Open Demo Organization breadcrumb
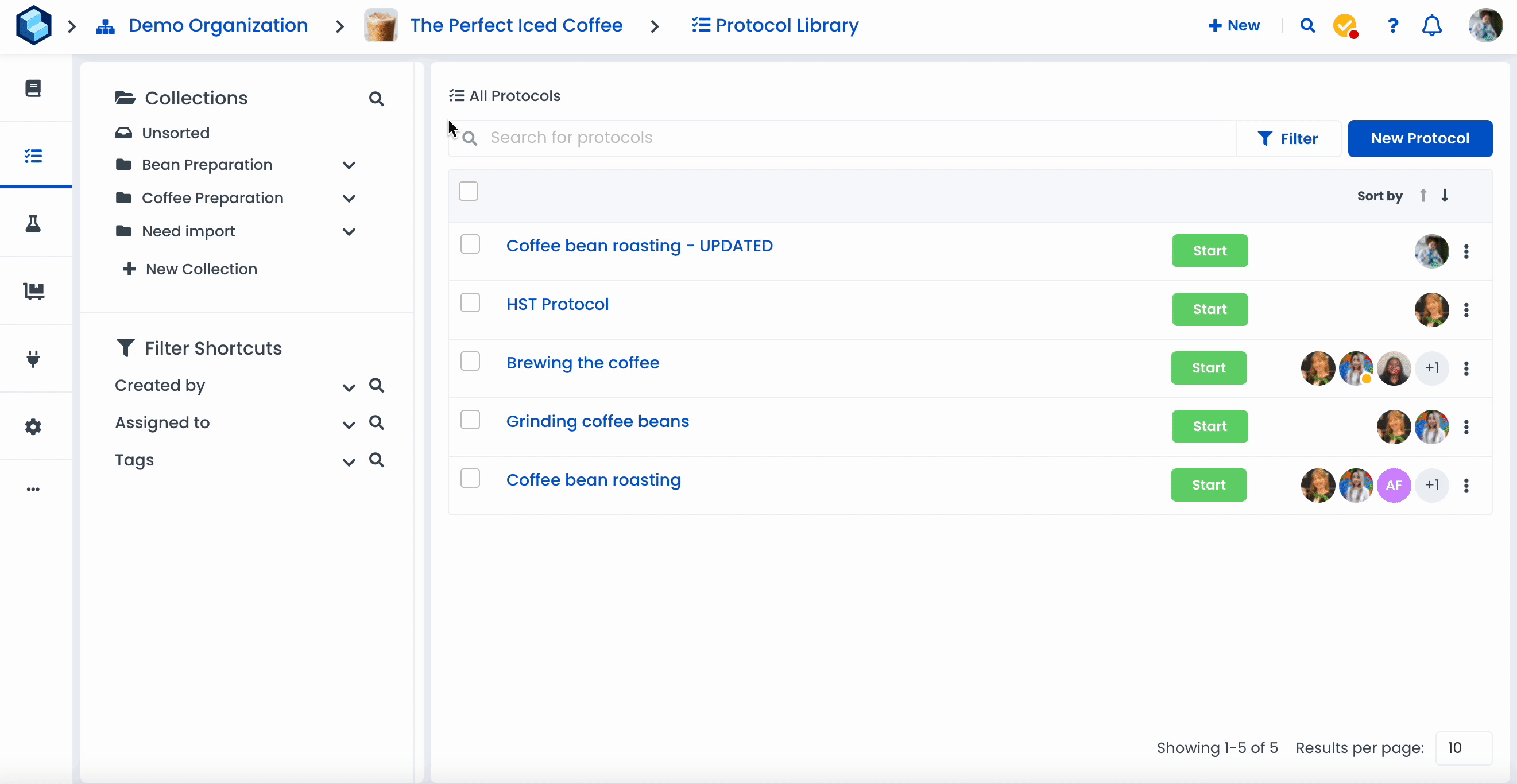This screenshot has width=1517, height=784. click(218, 26)
